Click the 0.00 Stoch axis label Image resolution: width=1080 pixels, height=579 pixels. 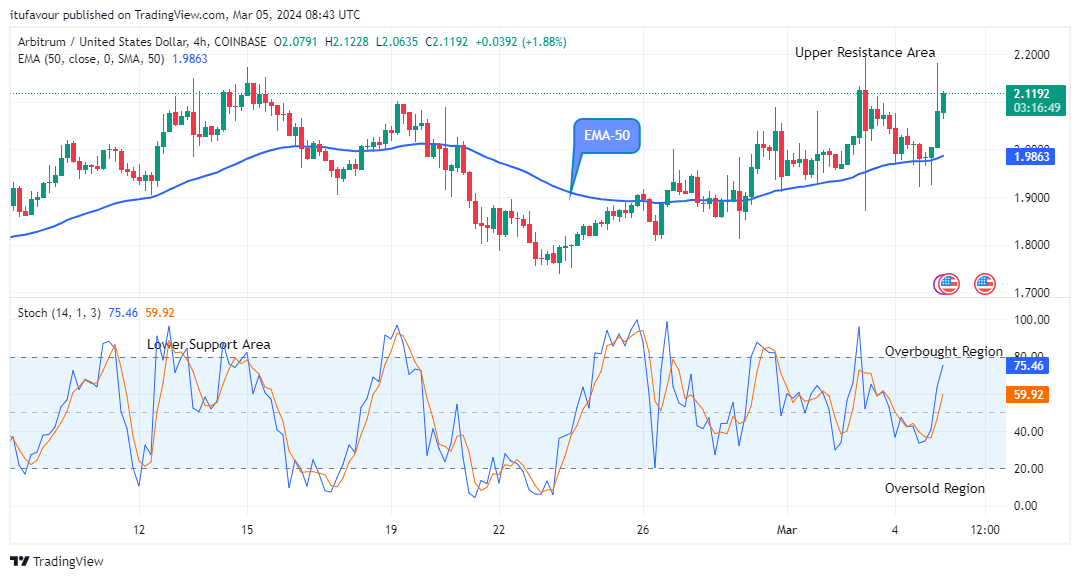point(1026,506)
